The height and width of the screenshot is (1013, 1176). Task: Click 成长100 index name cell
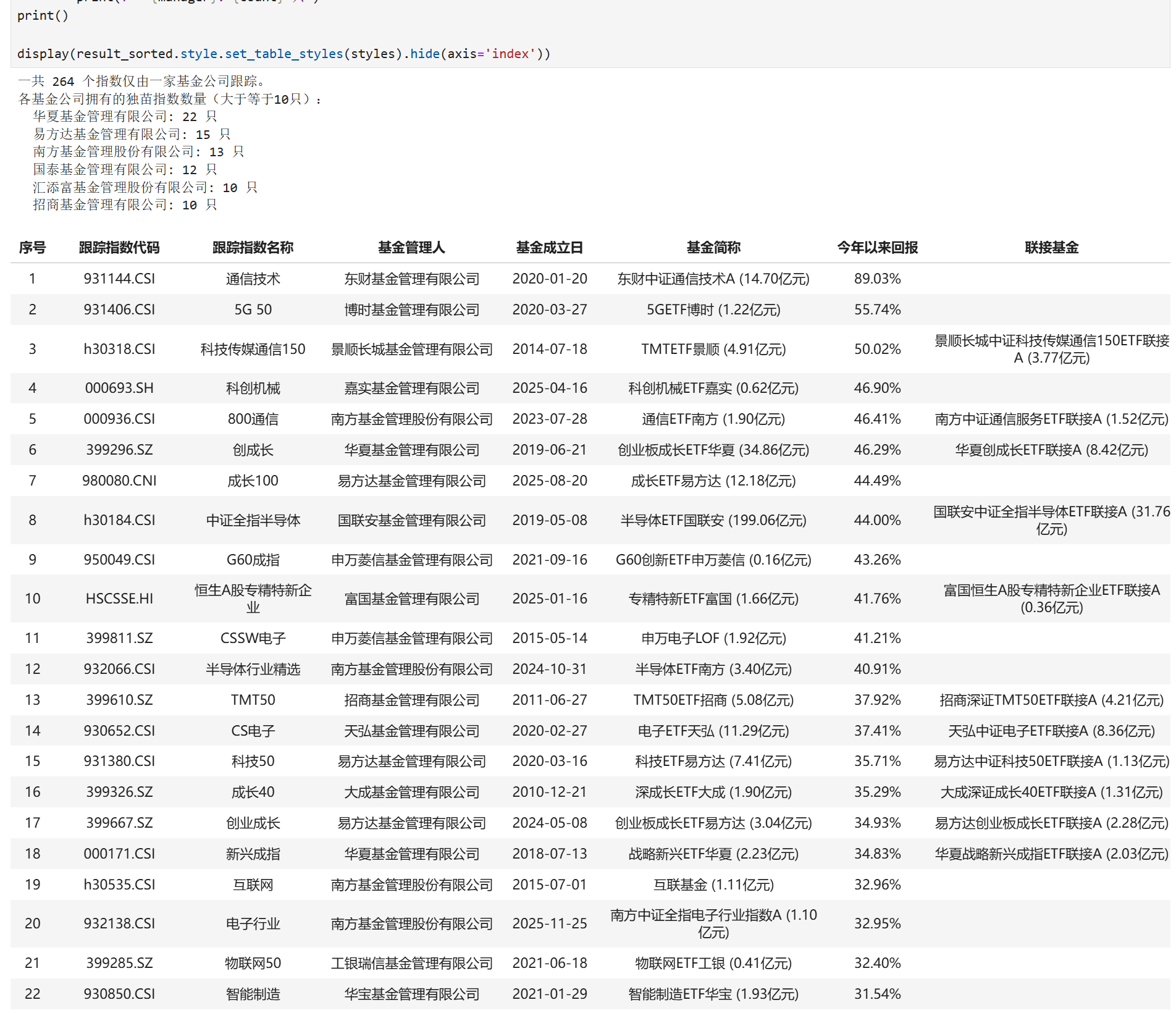pyautogui.click(x=253, y=481)
